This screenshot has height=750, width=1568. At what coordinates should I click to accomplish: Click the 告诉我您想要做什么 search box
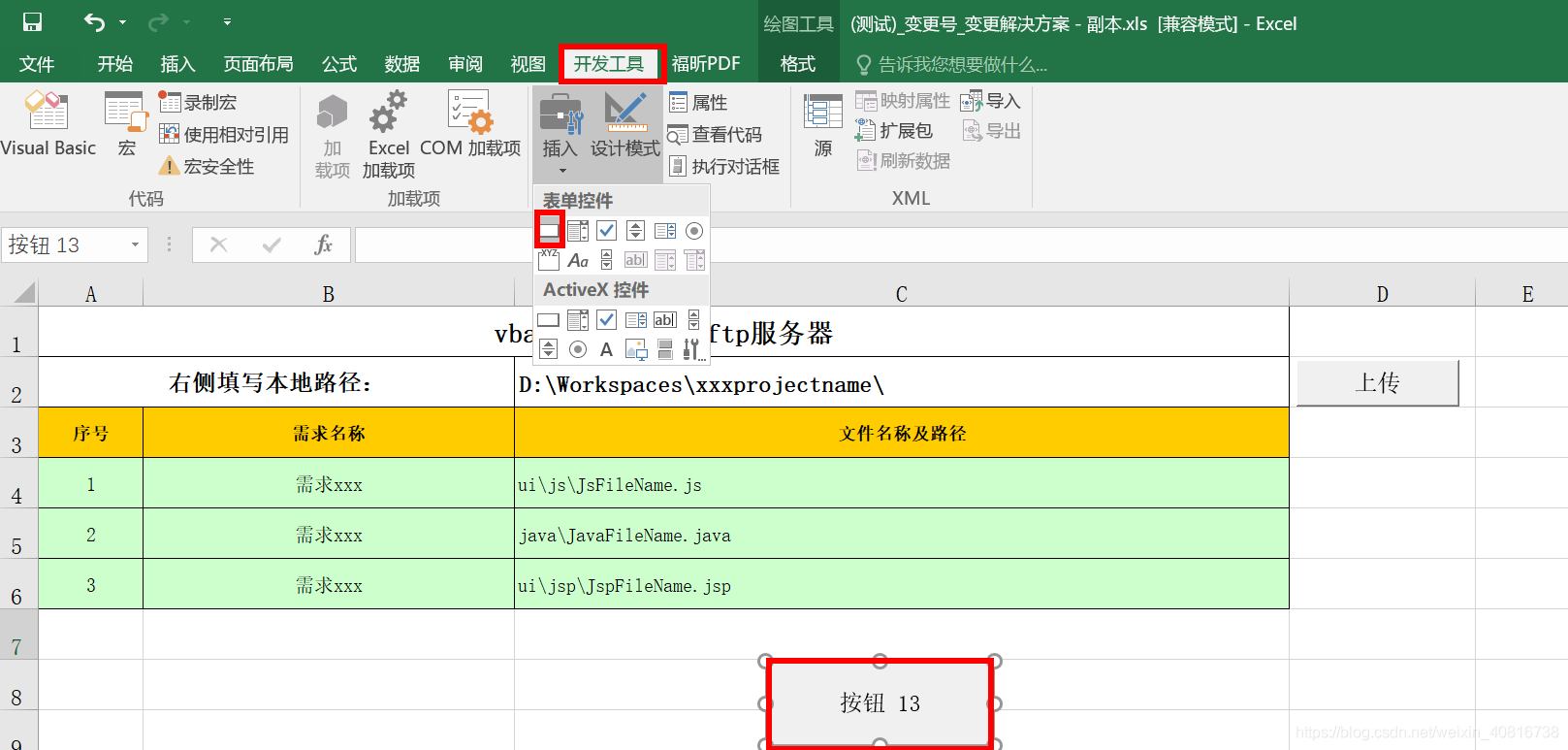click(x=952, y=64)
